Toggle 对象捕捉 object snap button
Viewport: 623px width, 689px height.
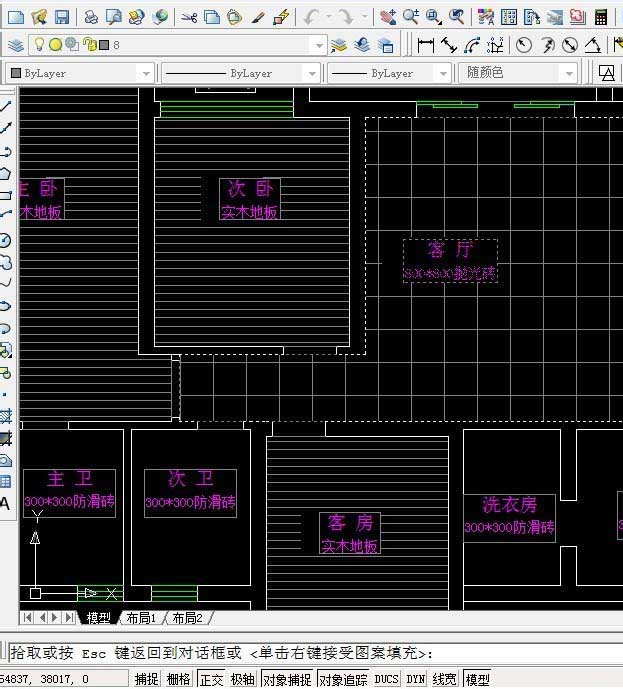coord(286,679)
